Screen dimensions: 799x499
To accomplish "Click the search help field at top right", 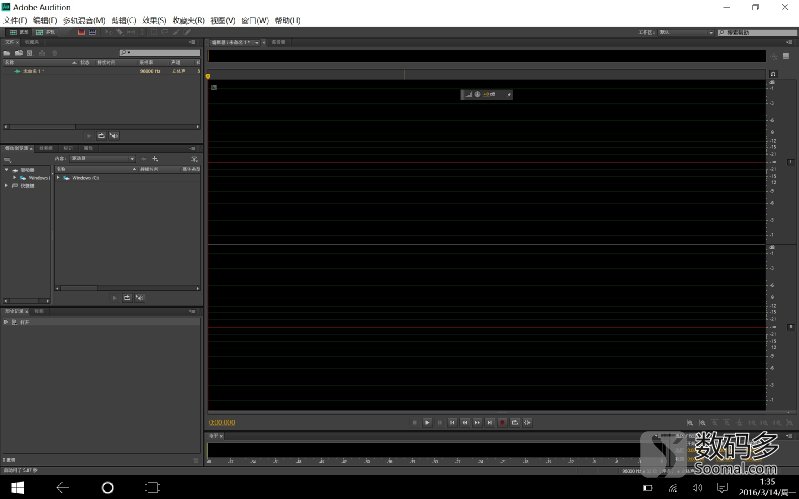I will (x=757, y=32).
